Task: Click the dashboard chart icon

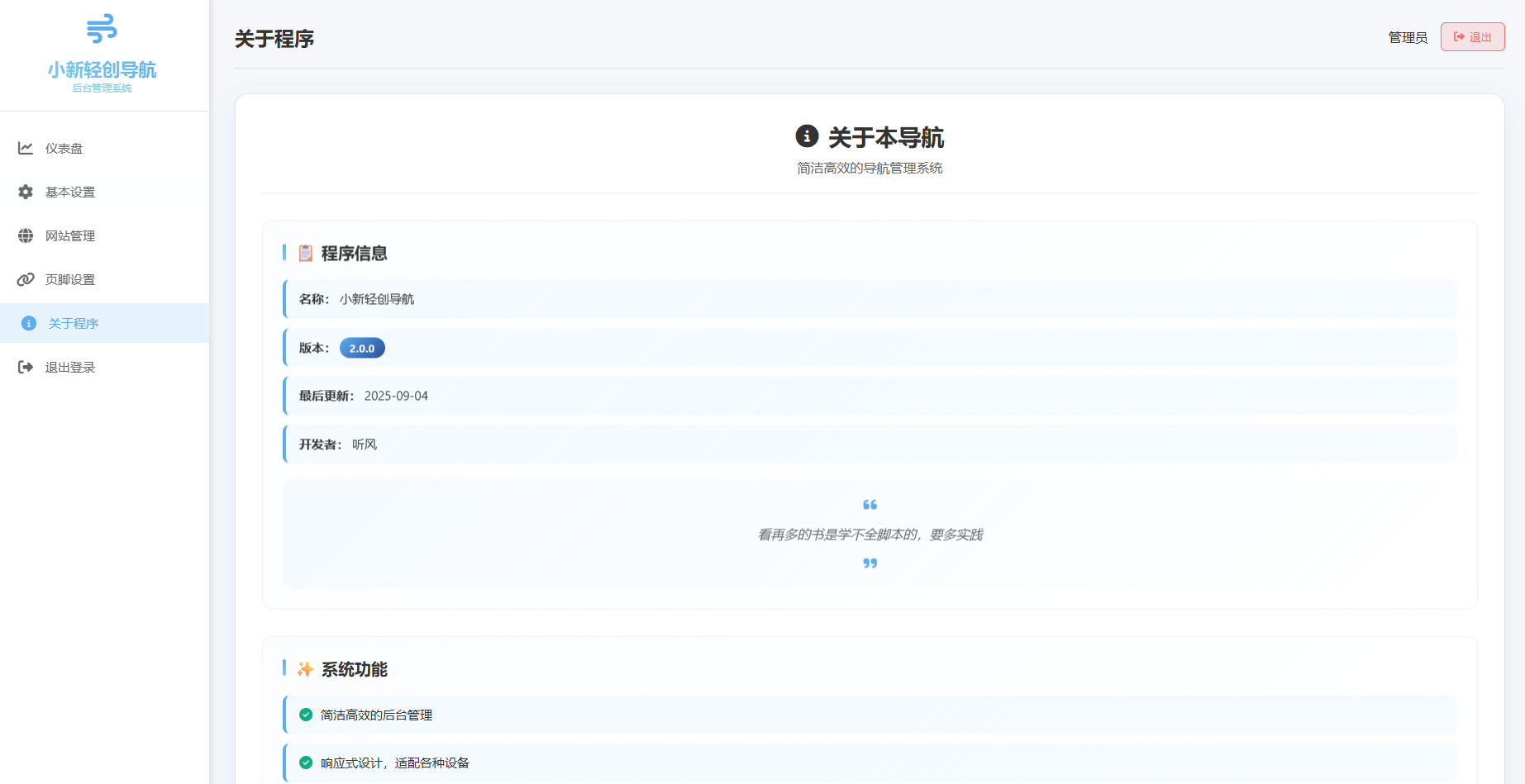Action: 26,148
